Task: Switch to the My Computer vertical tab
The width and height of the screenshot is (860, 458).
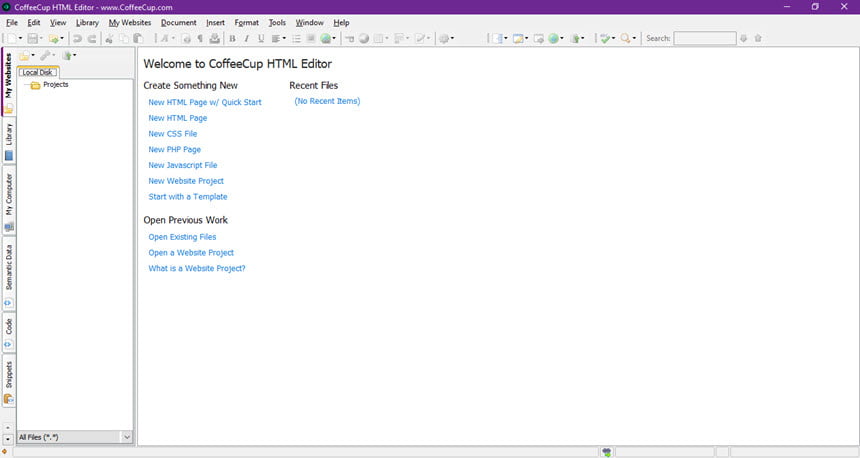Action: pyautogui.click(x=9, y=200)
